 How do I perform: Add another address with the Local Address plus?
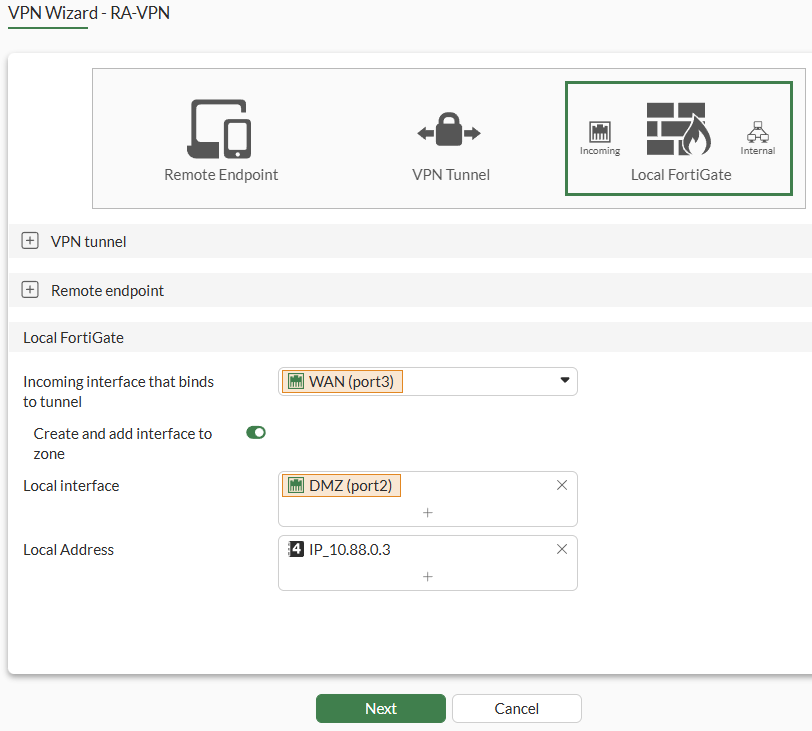pos(427,577)
